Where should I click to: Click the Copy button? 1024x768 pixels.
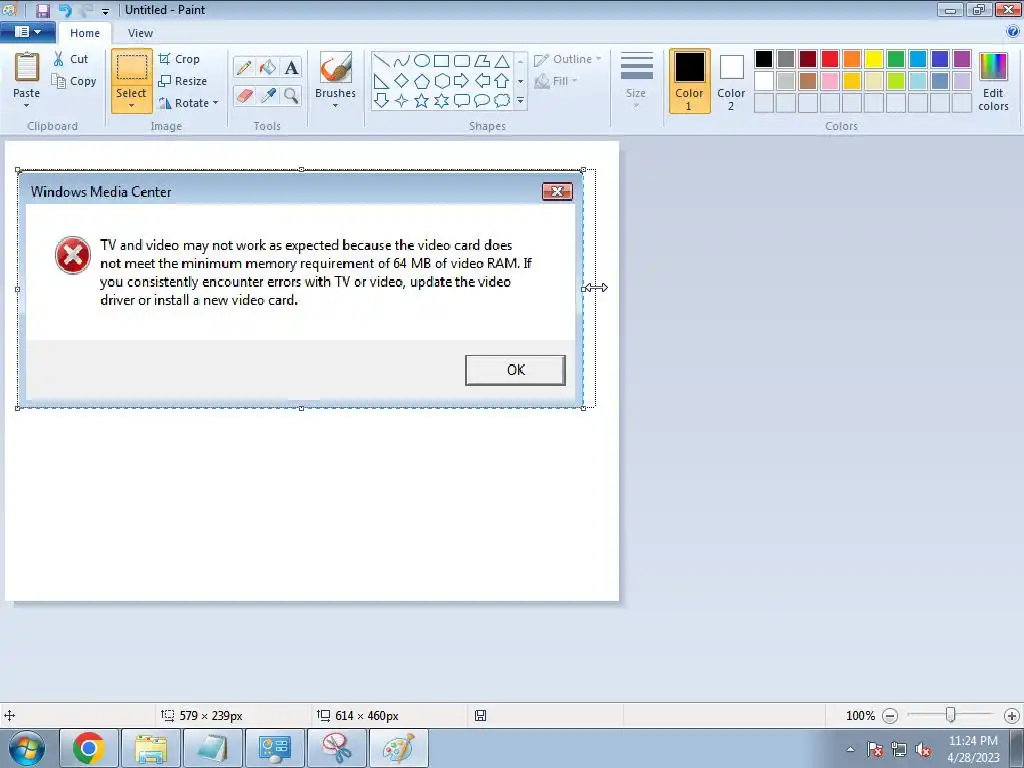tap(74, 81)
